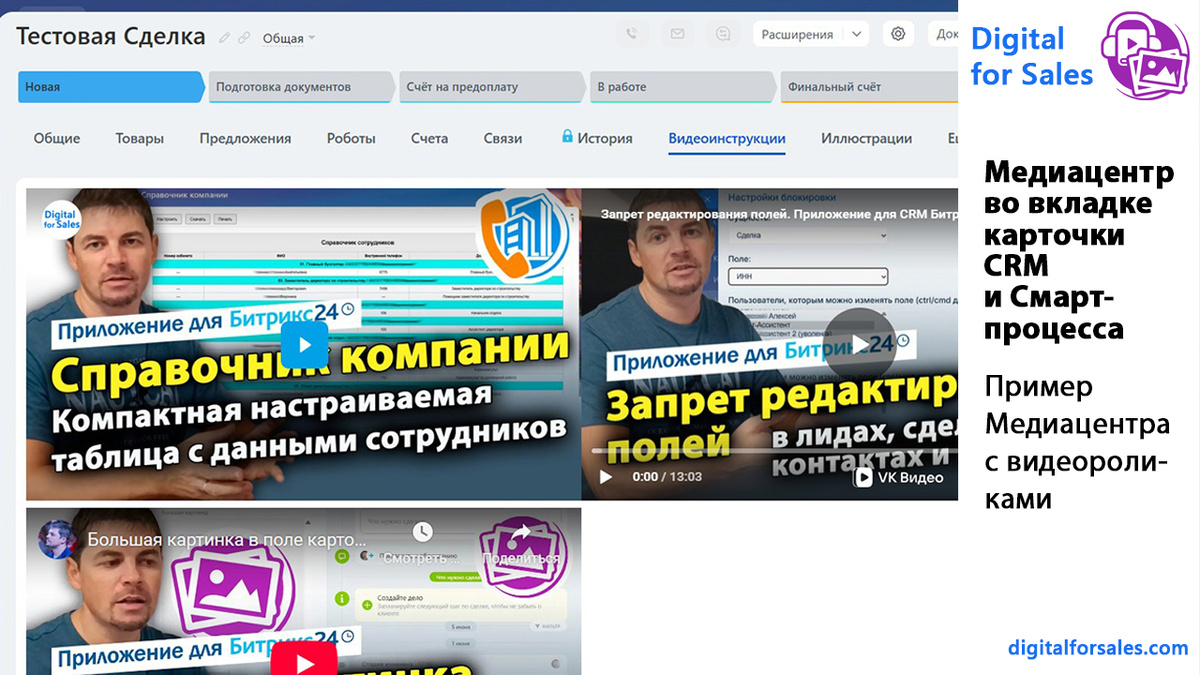The width and height of the screenshot is (1200, 675).
Task: Click the lock icon next to История
Action: (567, 138)
